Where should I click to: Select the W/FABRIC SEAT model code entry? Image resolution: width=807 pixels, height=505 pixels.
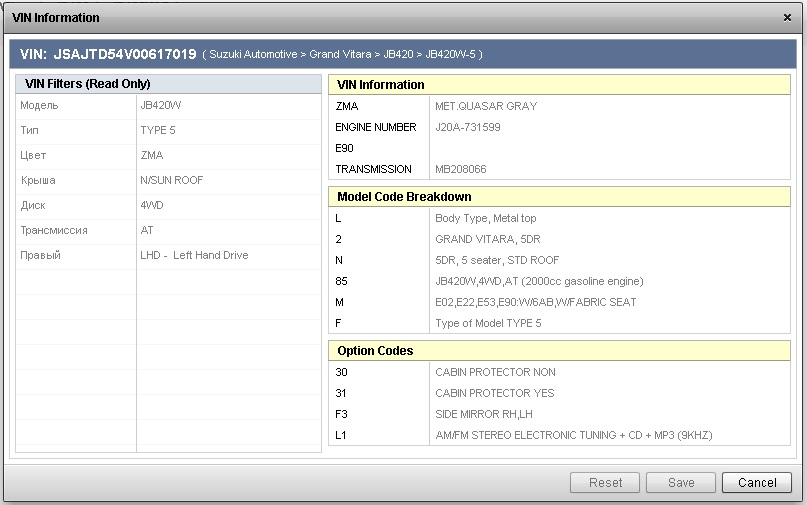(535, 302)
